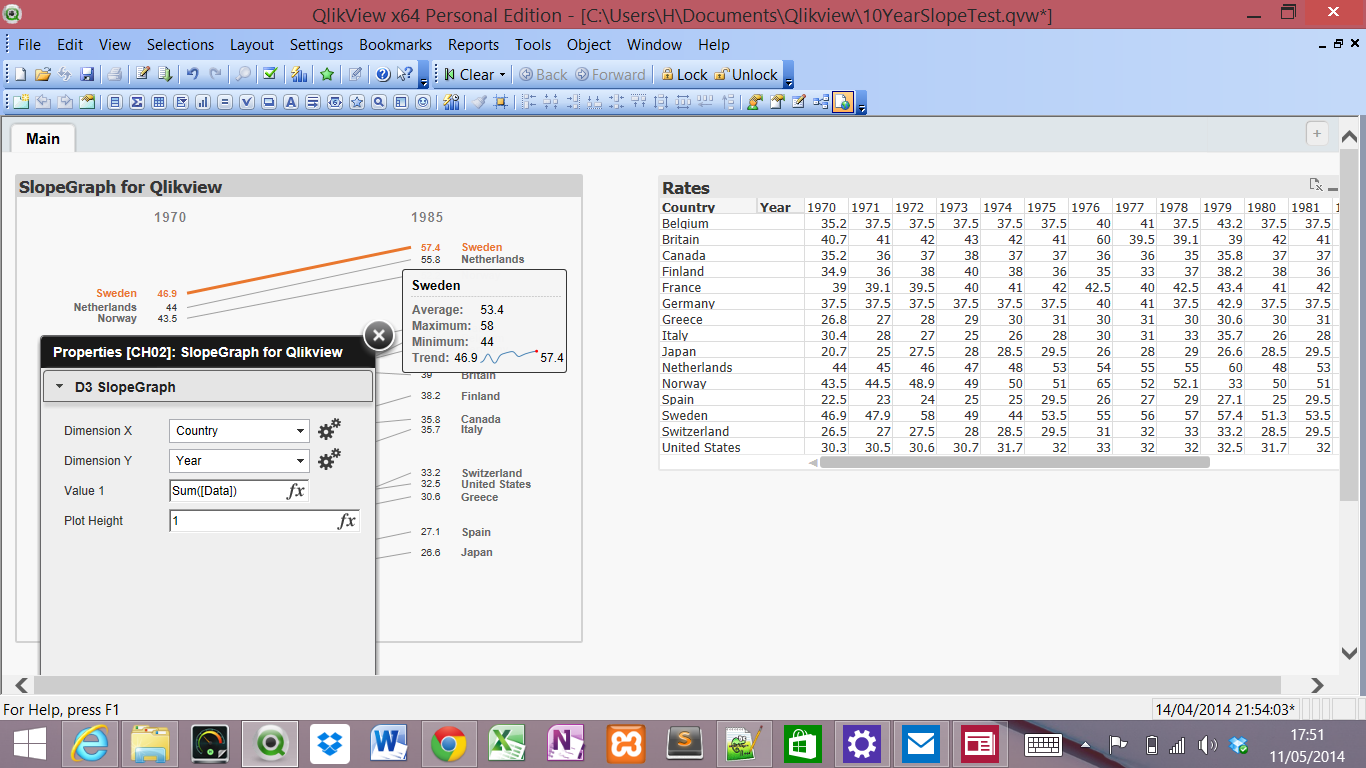Open the Object menu
Screen dimensions: 1366x768
click(589, 45)
